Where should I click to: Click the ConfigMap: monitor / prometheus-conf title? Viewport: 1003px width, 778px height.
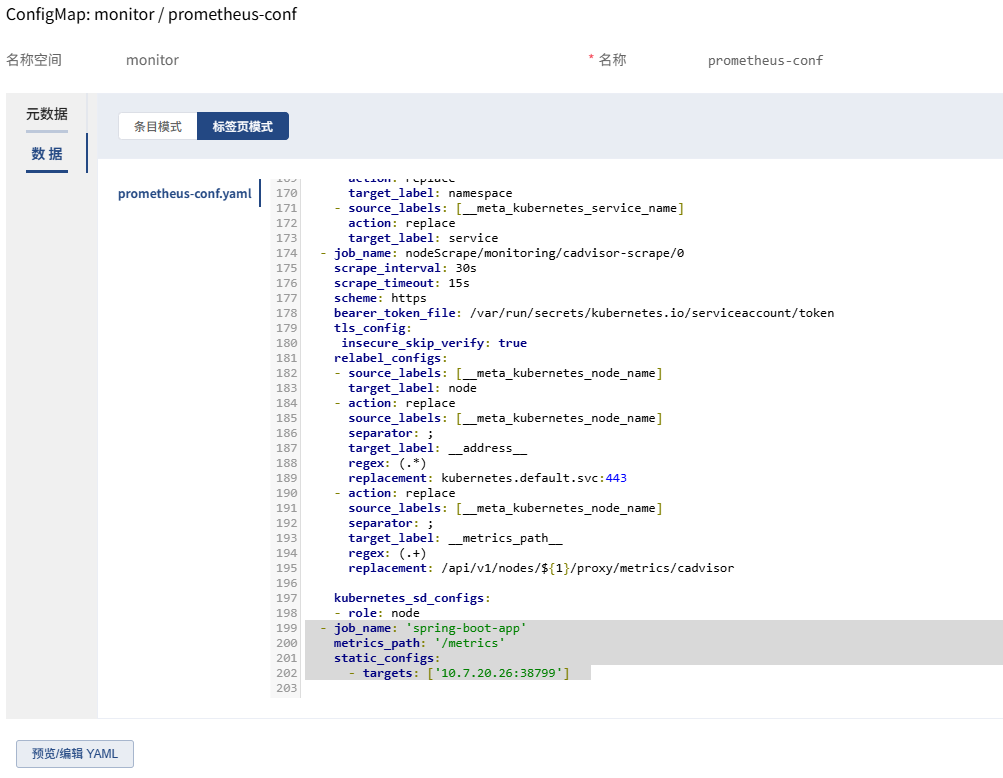152,14
